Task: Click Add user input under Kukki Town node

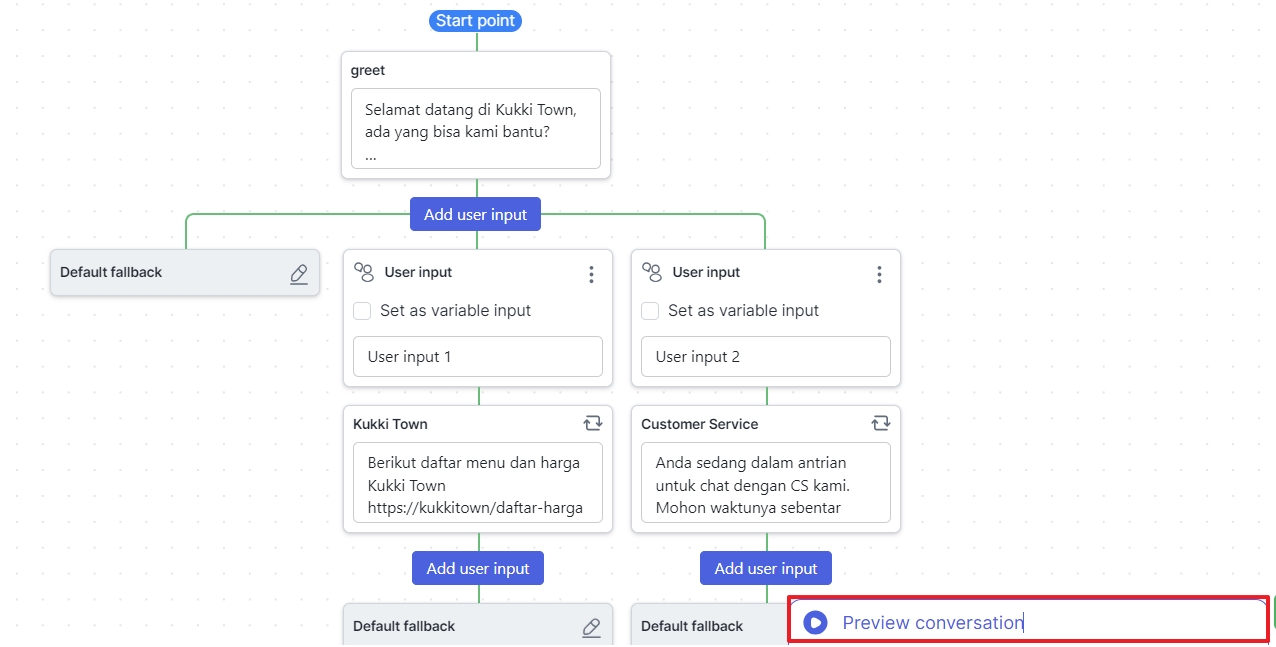Action: tap(477, 567)
